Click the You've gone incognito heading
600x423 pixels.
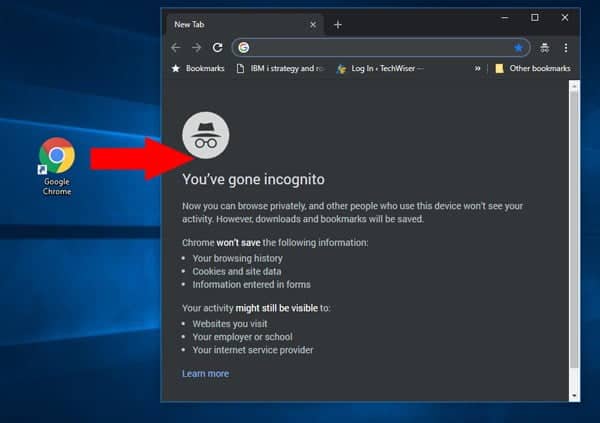(x=253, y=180)
